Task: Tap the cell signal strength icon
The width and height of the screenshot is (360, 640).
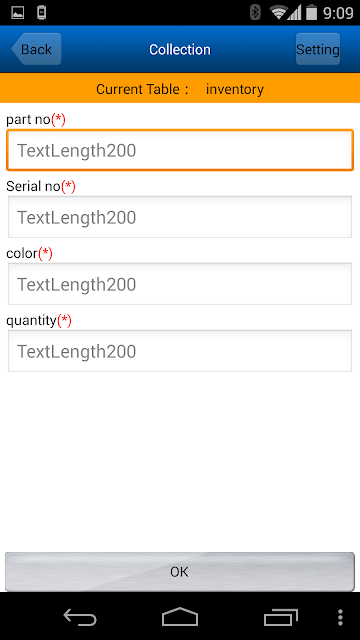Action: 295,13
